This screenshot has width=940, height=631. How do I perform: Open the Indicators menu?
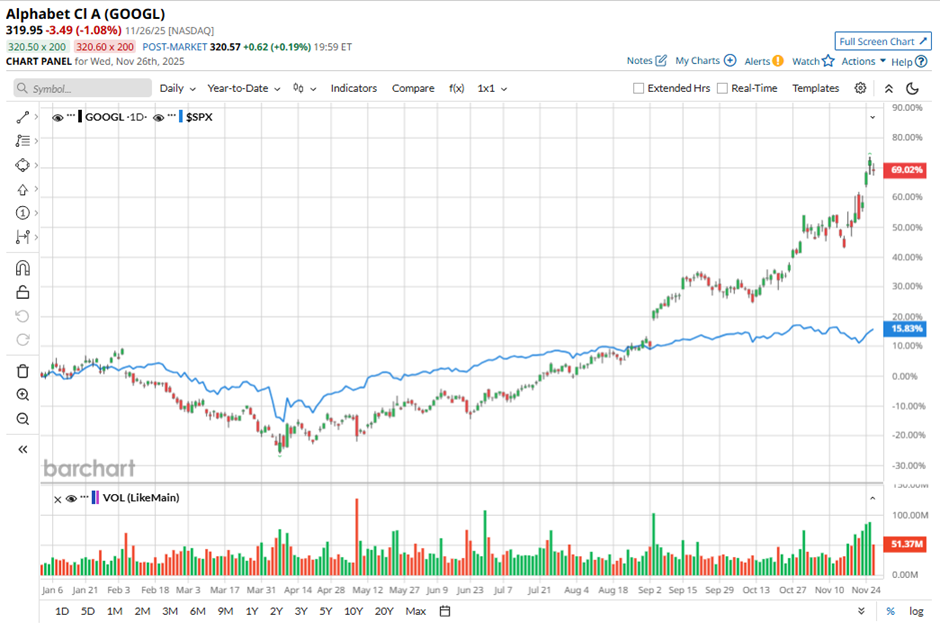point(353,88)
